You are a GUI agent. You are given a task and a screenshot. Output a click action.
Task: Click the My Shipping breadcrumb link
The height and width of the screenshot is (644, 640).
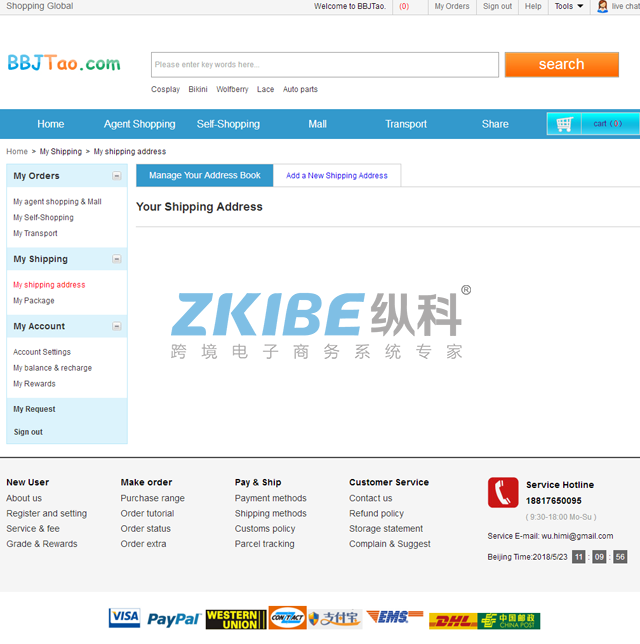point(61,151)
